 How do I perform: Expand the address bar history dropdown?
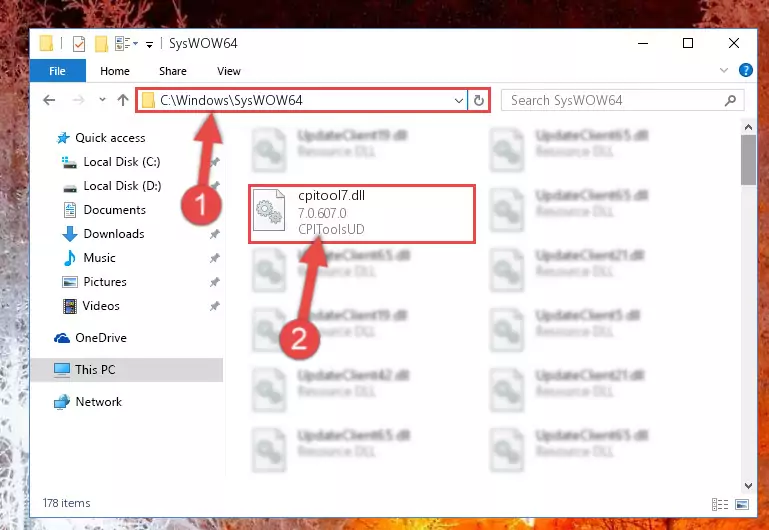(459, 101)
